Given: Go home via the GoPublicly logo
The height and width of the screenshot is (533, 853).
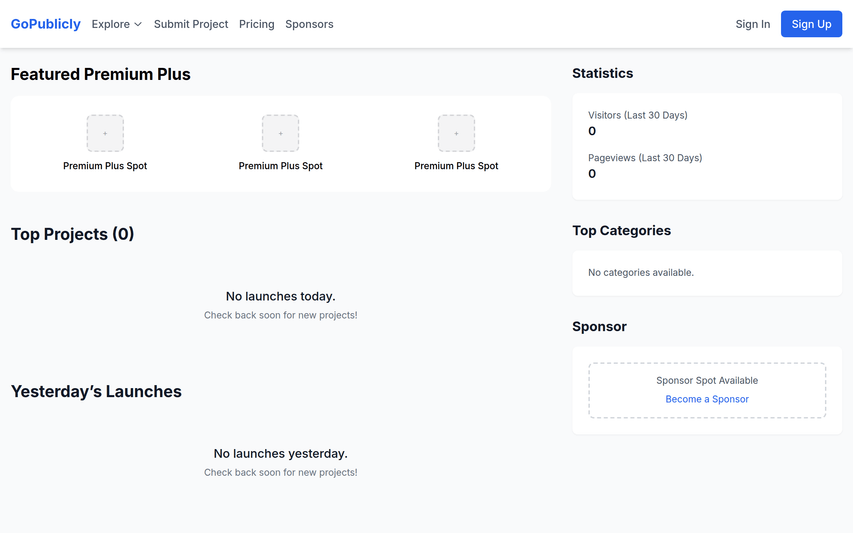Looking at the screenshot, I should (46, 24).
